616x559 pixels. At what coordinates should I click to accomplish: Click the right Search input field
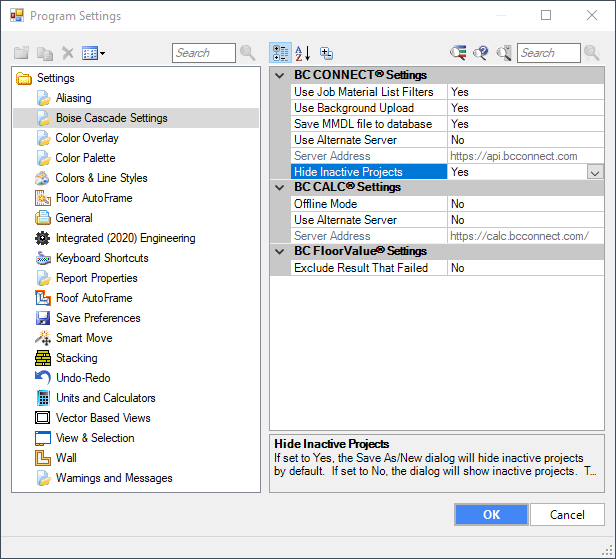point(548,53)
